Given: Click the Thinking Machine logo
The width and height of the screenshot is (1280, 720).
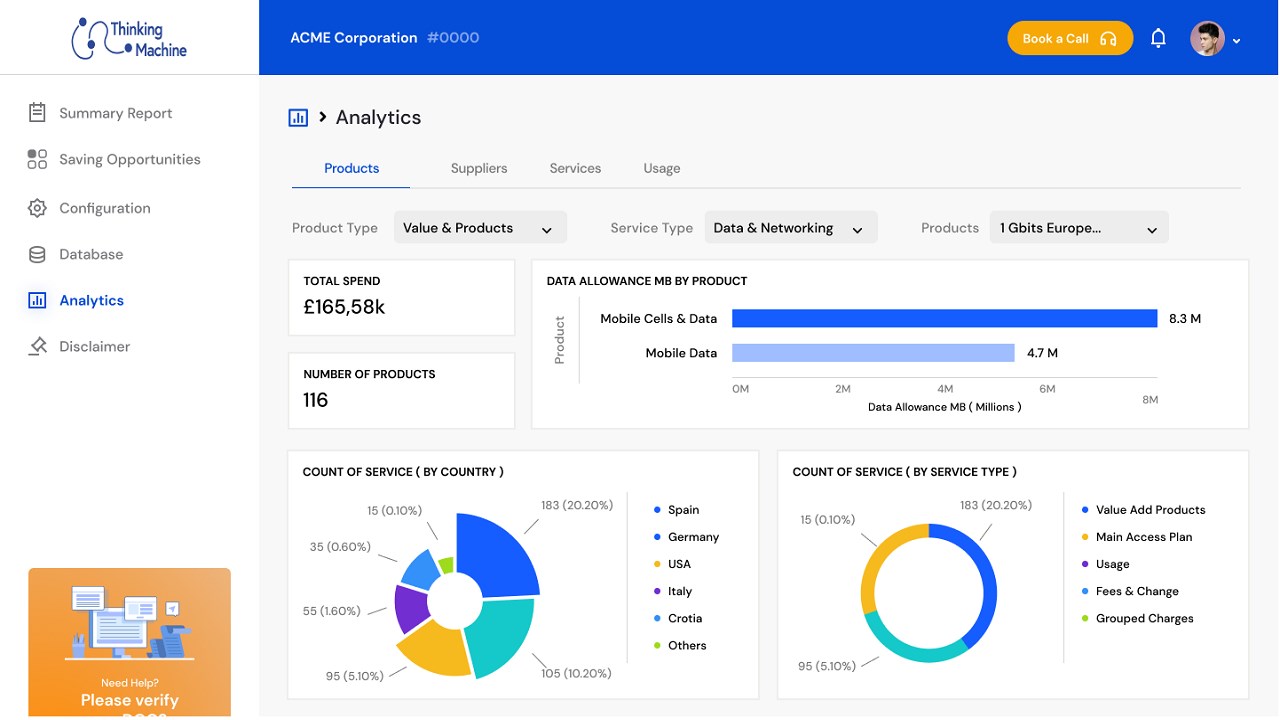Looking at the screenshot, I should [x=129, y=38].
